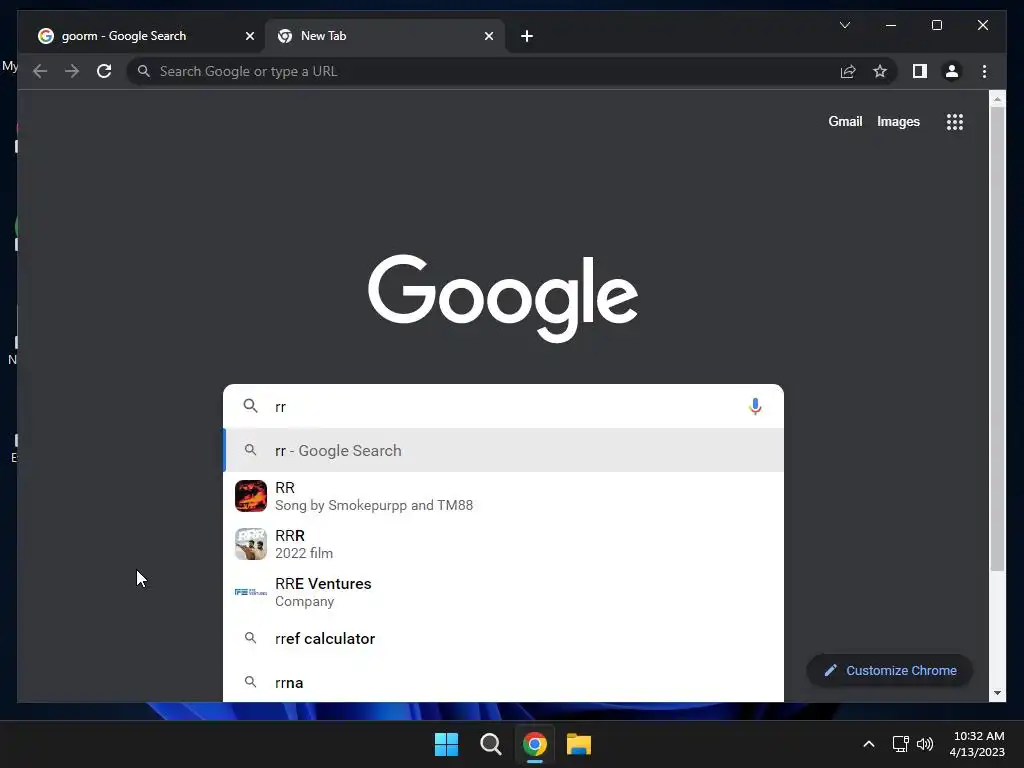Show hidden system tray icons
The width and height of the screenshot is (1024, 768).
(x=869, y=744)
